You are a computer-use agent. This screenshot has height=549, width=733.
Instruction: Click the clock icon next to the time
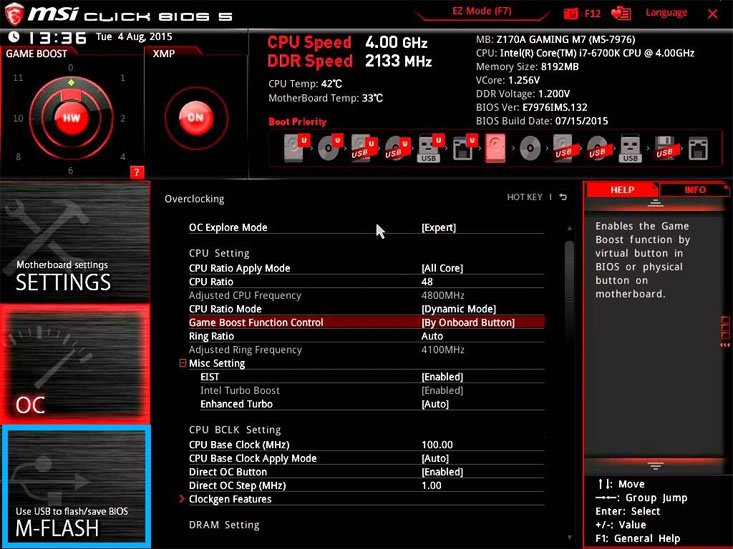[14, 36]
